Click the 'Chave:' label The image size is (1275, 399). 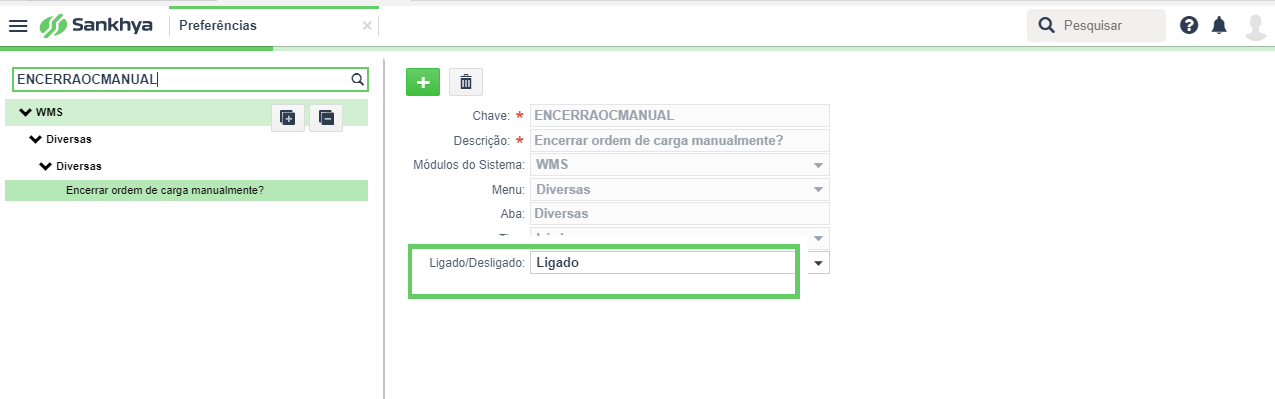[491, 116]
